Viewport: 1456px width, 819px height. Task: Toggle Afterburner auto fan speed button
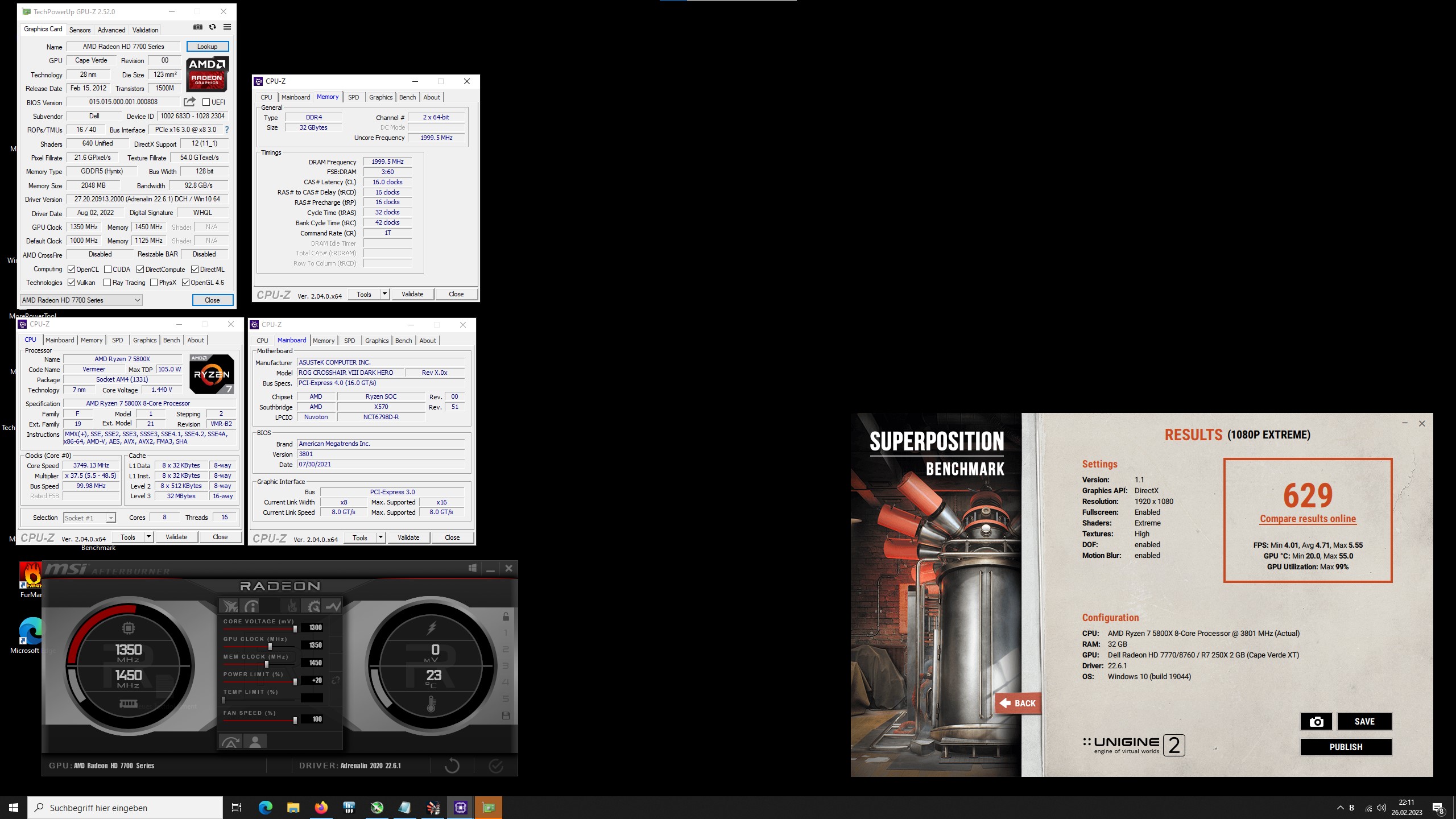230,742
